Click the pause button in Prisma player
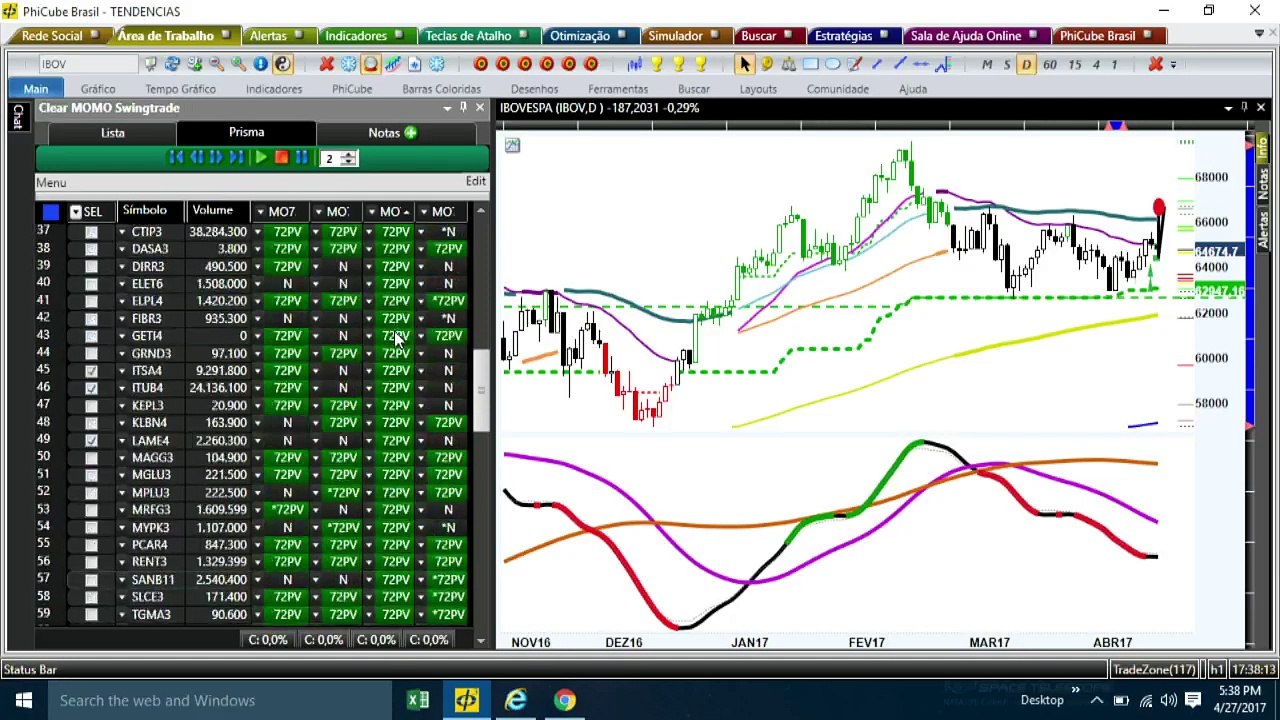Image resolution: width=1280 pixels, height=720 pixels. (x=301, y=157)
